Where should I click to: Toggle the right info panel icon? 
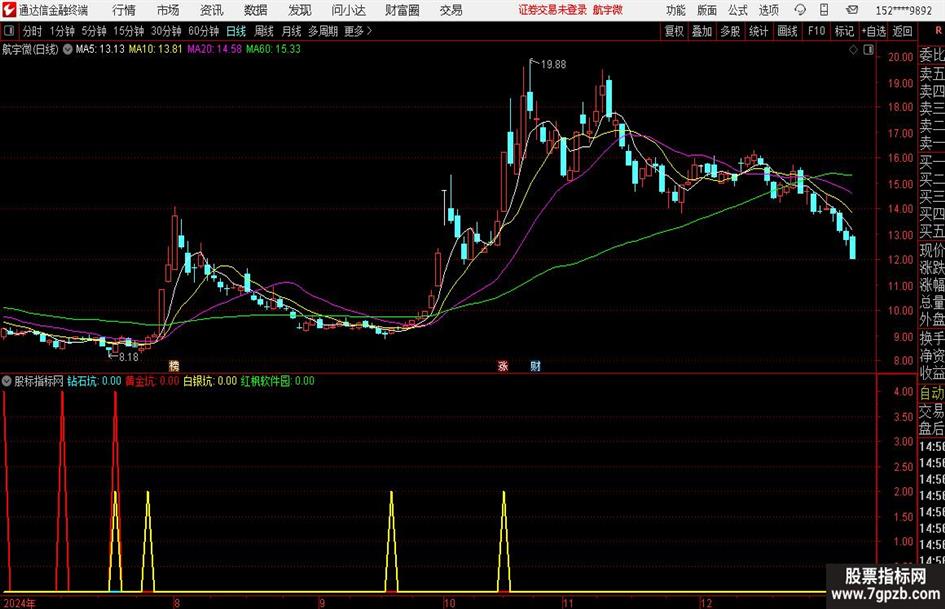[868, 50]
